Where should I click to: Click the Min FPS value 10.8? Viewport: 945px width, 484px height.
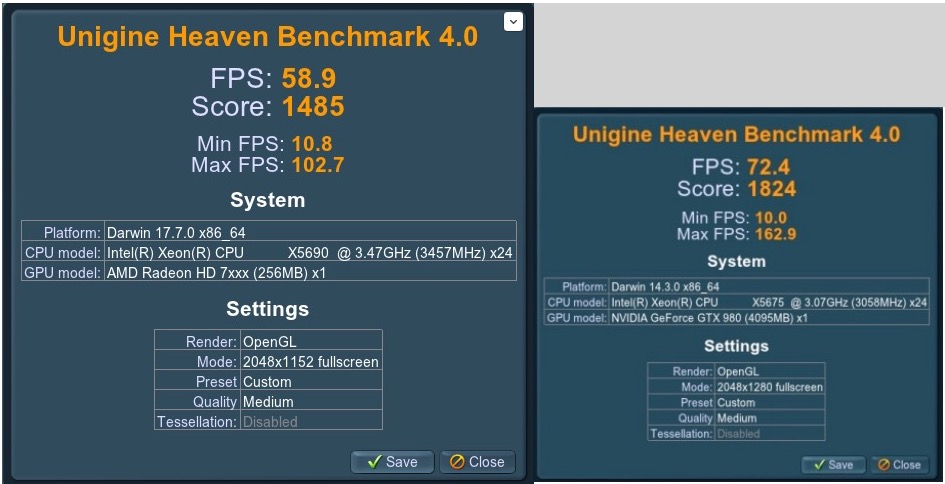312,144
